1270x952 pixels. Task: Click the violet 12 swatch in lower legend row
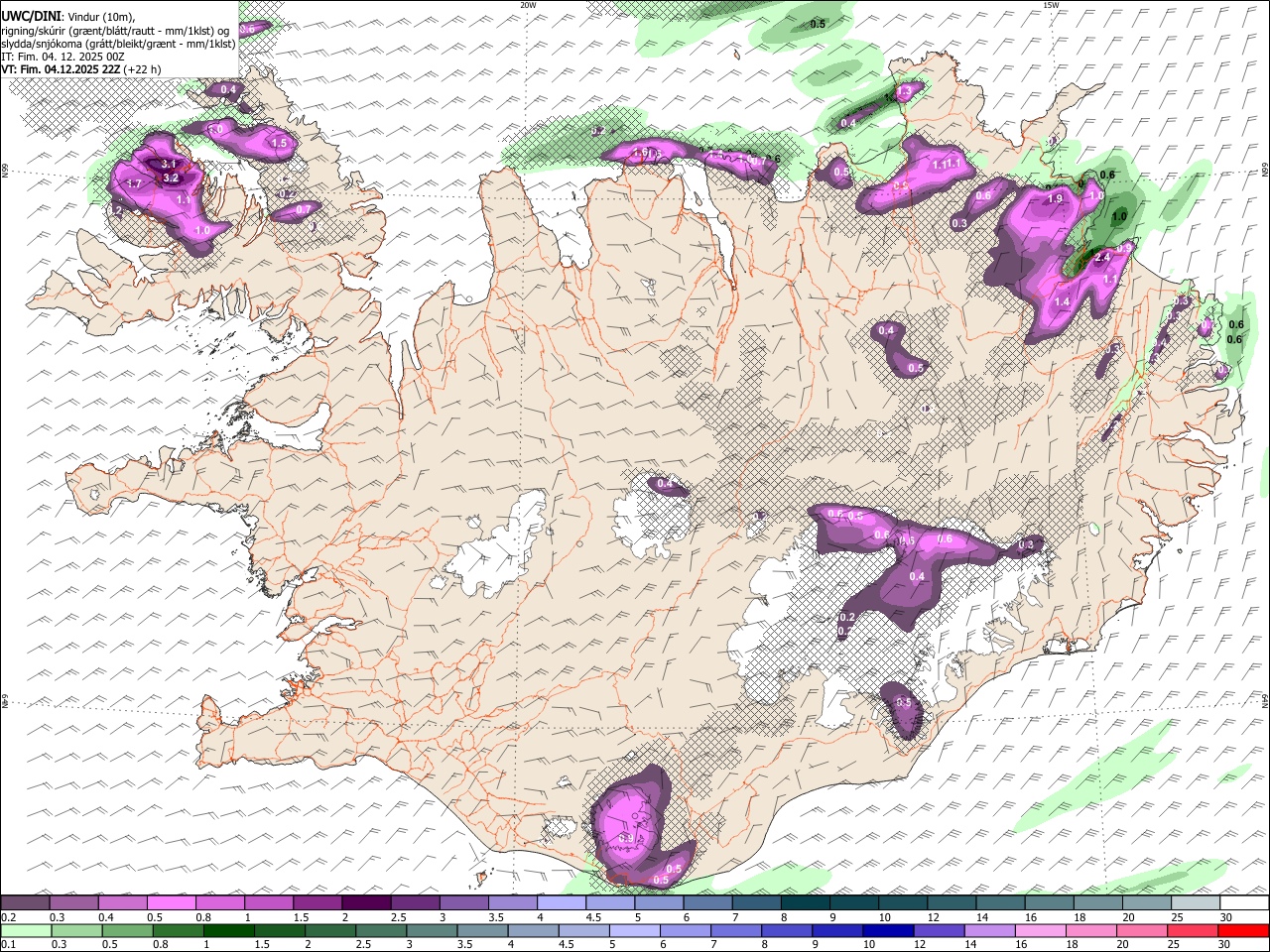[x=939, y=930]
